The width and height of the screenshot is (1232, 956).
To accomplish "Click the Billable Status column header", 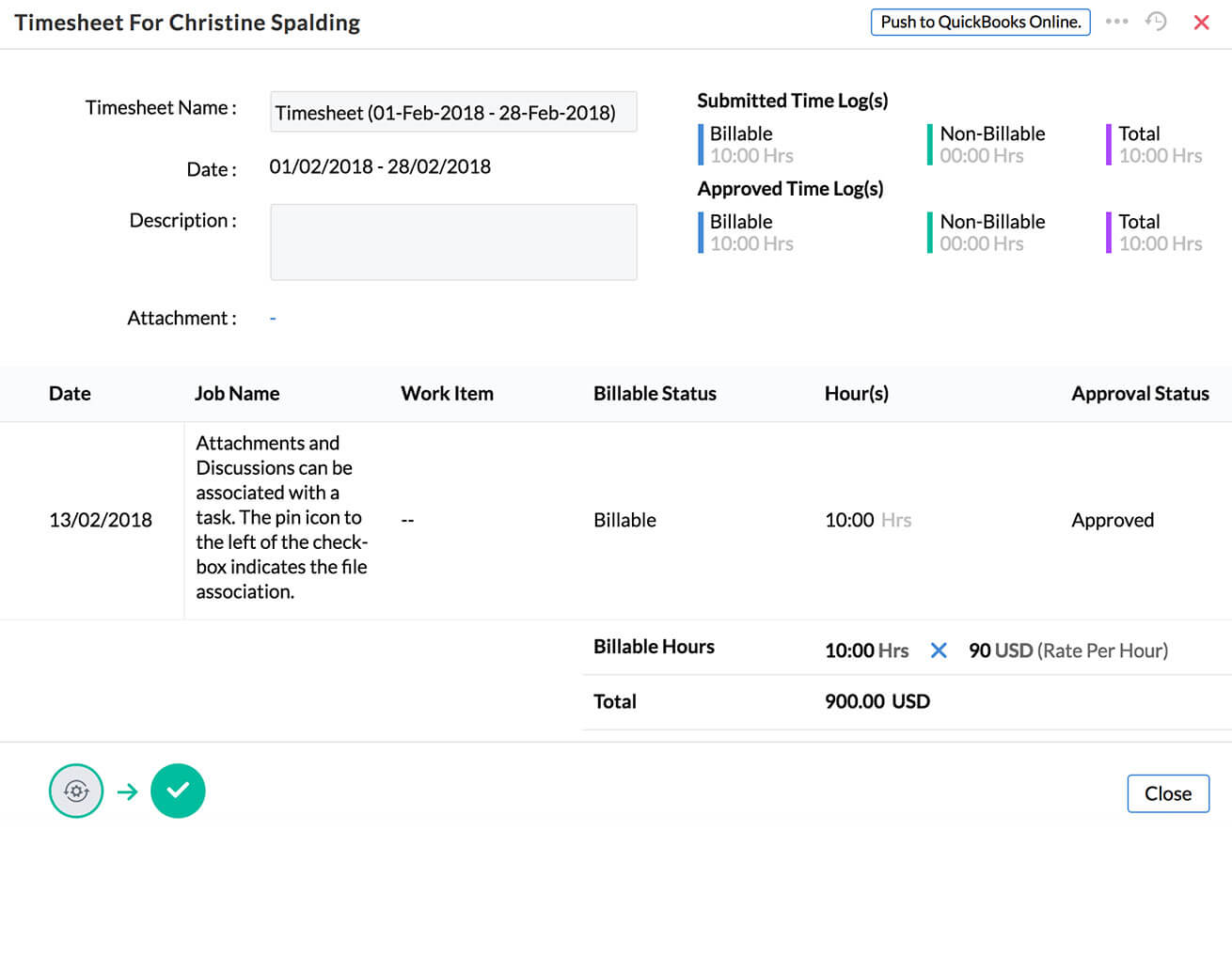I will pos(655,394).
